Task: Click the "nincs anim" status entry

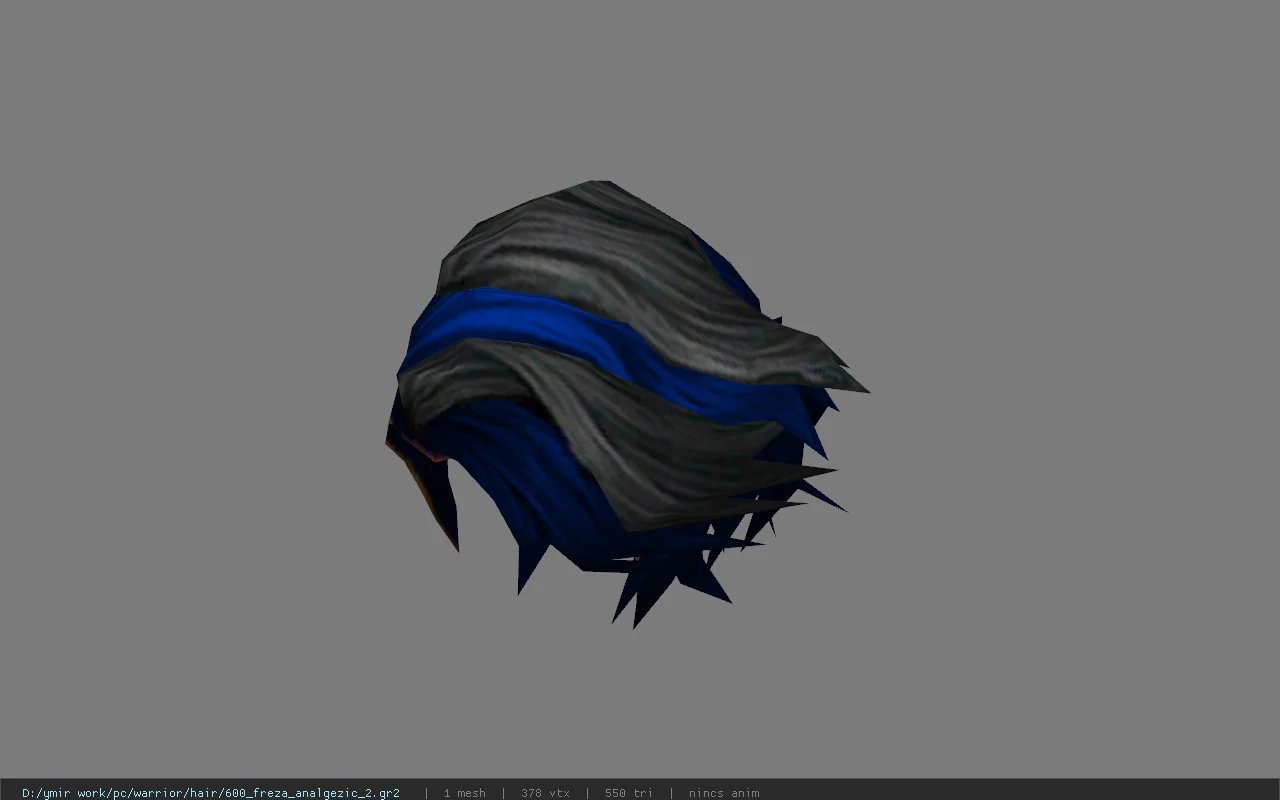Action: point(724,793)
